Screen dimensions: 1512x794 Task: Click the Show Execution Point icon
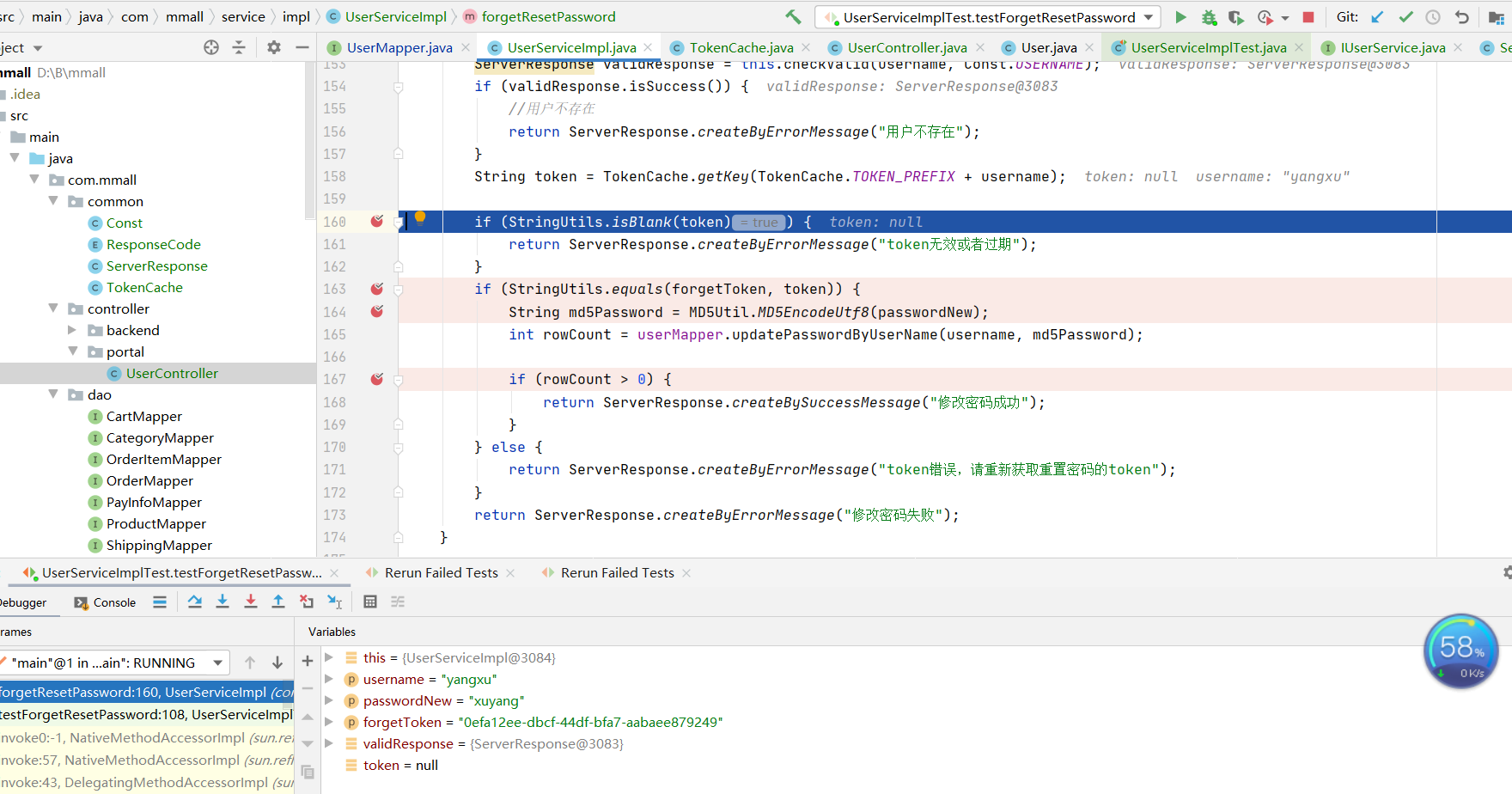(x=160, y=602)
